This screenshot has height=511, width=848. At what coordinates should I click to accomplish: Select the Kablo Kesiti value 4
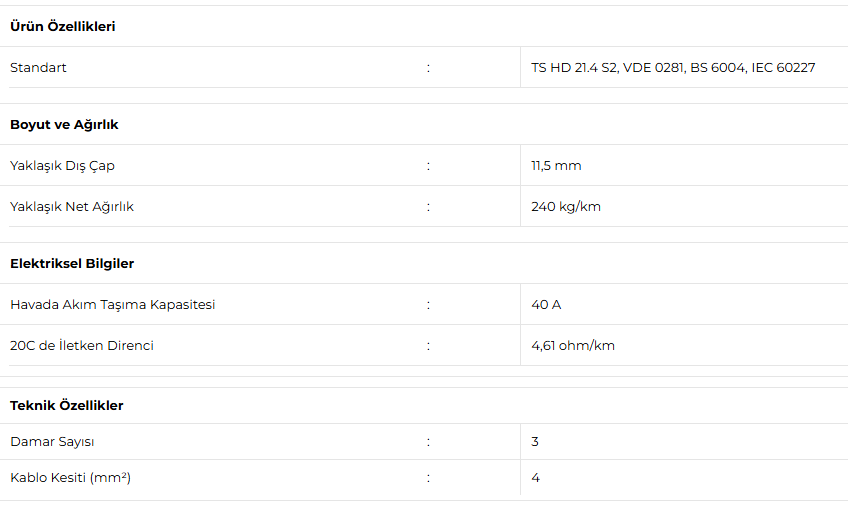tap(535, 478)
